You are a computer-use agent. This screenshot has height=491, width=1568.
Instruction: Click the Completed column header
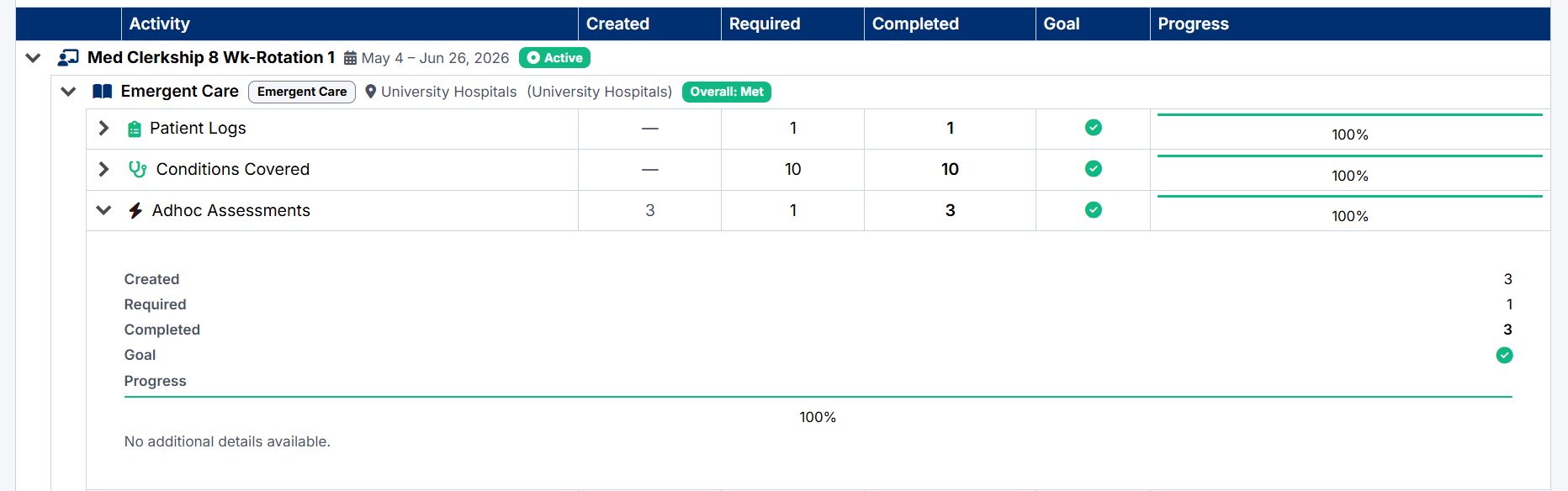coord(950,24)
